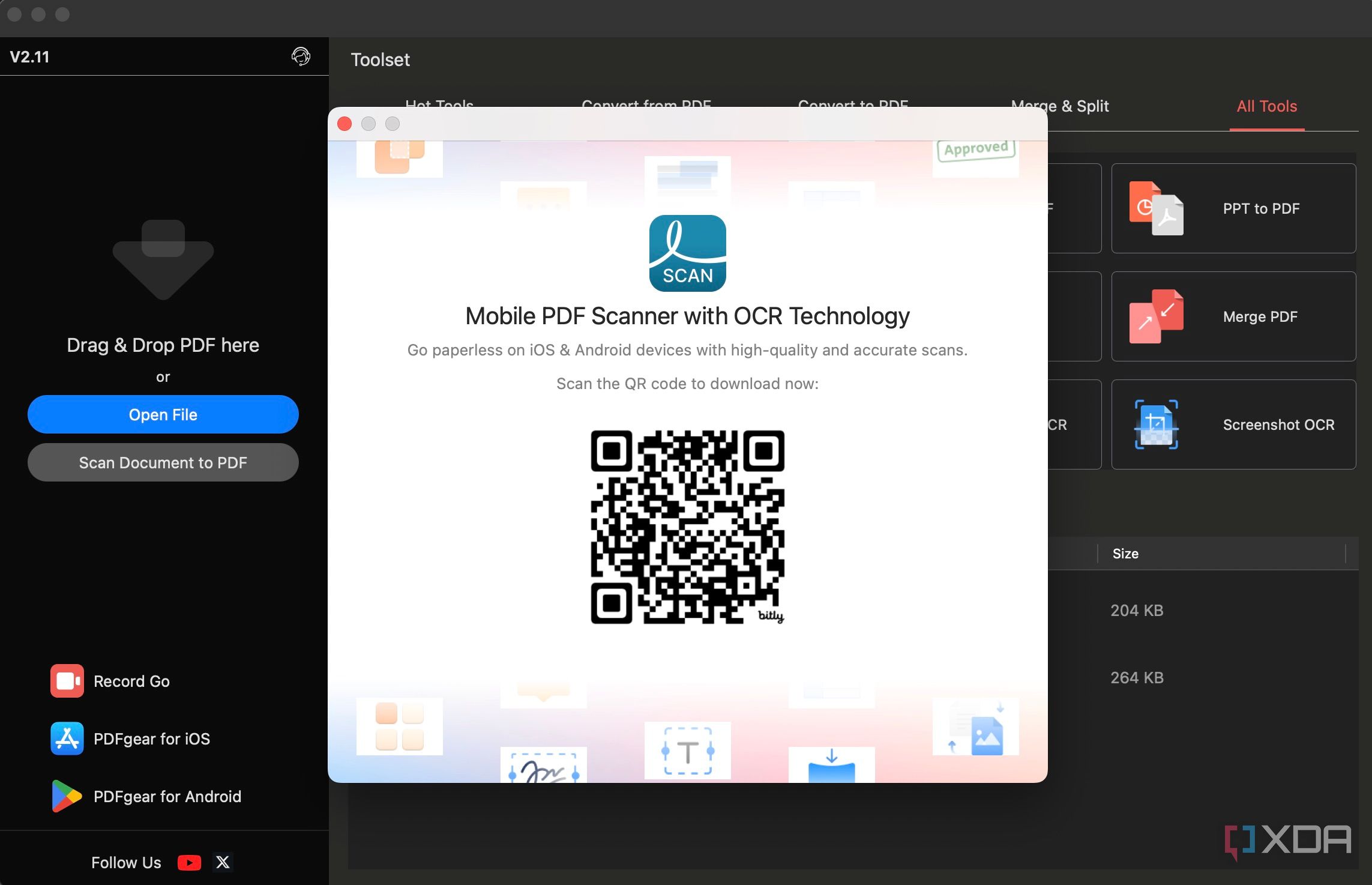Click Scan Document to PDF button
Viewport: 1372px width, 885px height.
pos(163,462)
